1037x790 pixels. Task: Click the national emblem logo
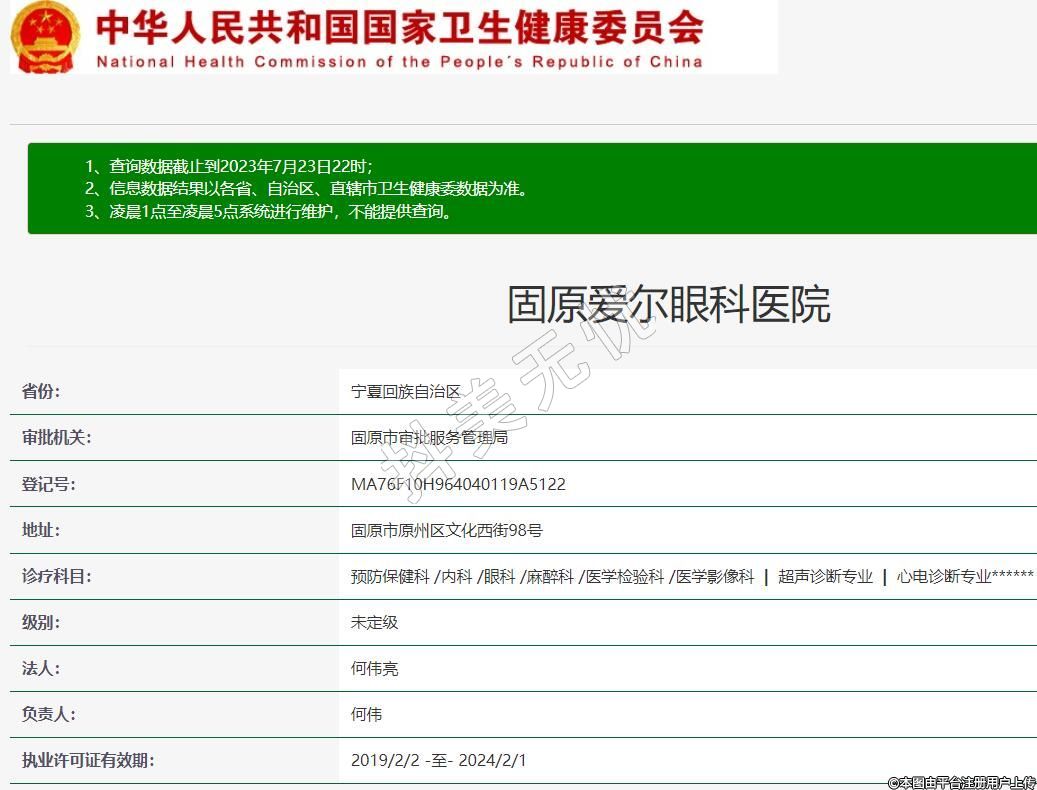pyautogui.click(x=45, y=37)
